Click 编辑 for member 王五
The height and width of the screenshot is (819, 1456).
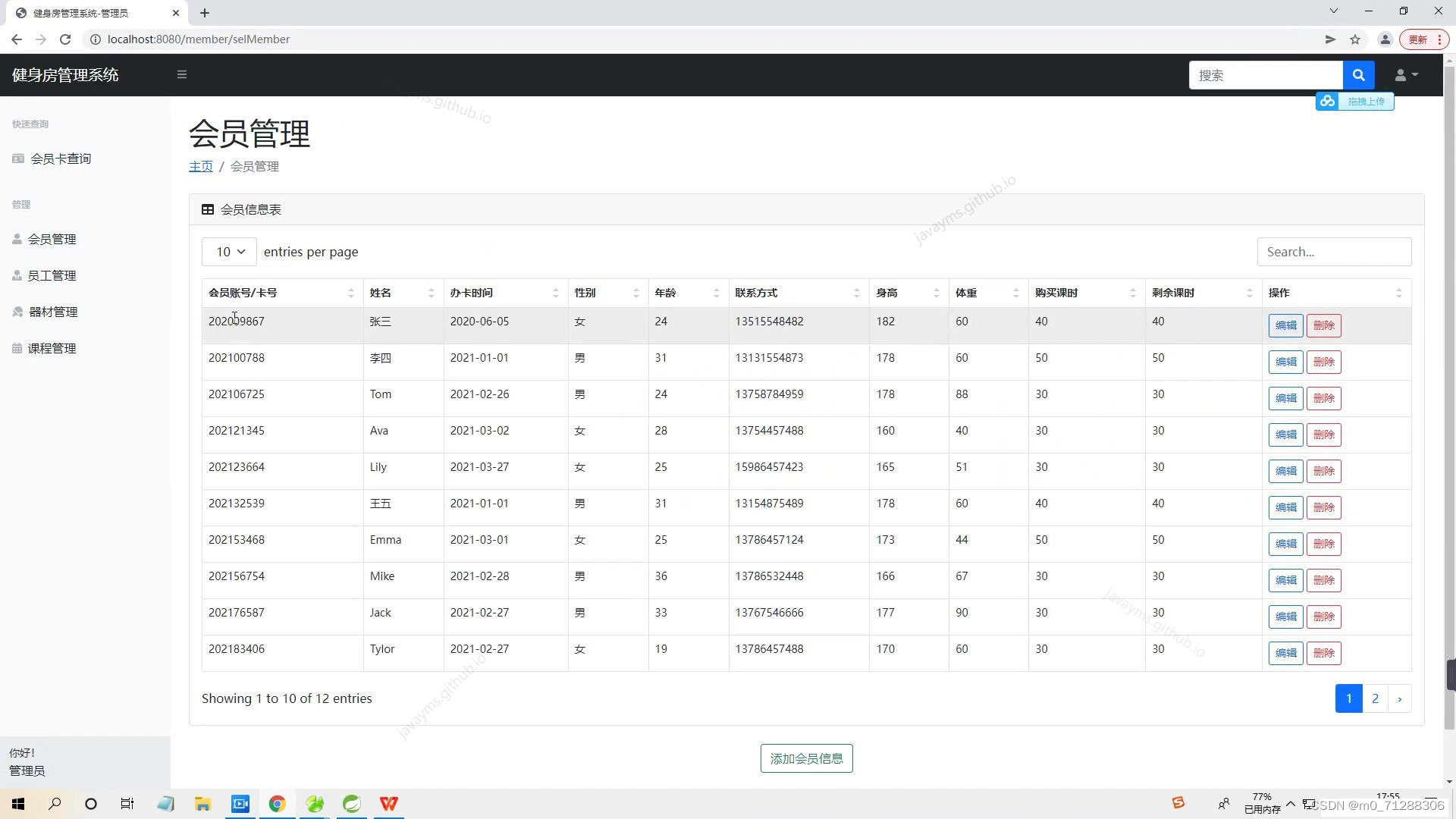tap(1285, 507)
